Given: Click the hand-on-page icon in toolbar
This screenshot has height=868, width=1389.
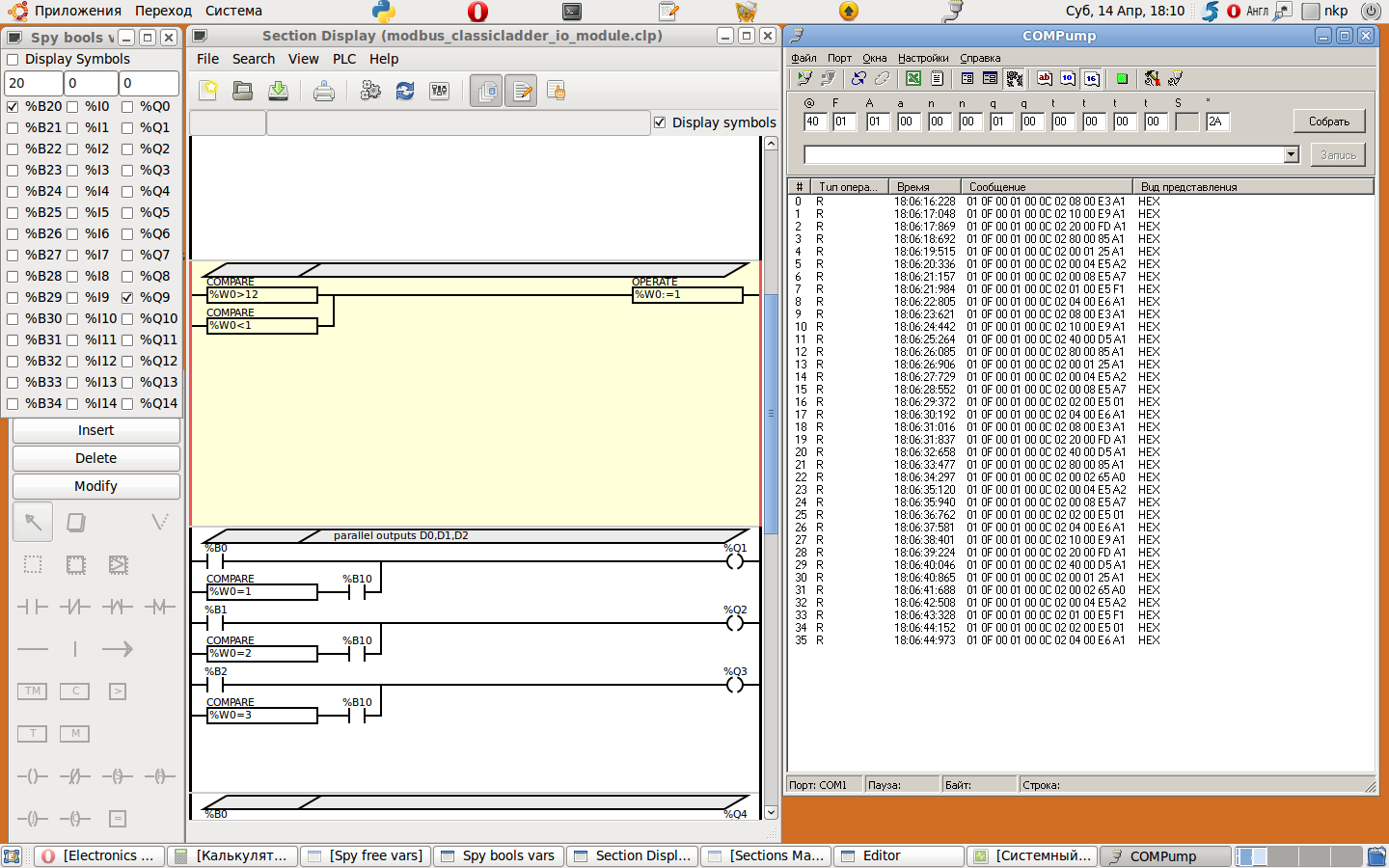Looking at the screenshot, I should 556,91.
